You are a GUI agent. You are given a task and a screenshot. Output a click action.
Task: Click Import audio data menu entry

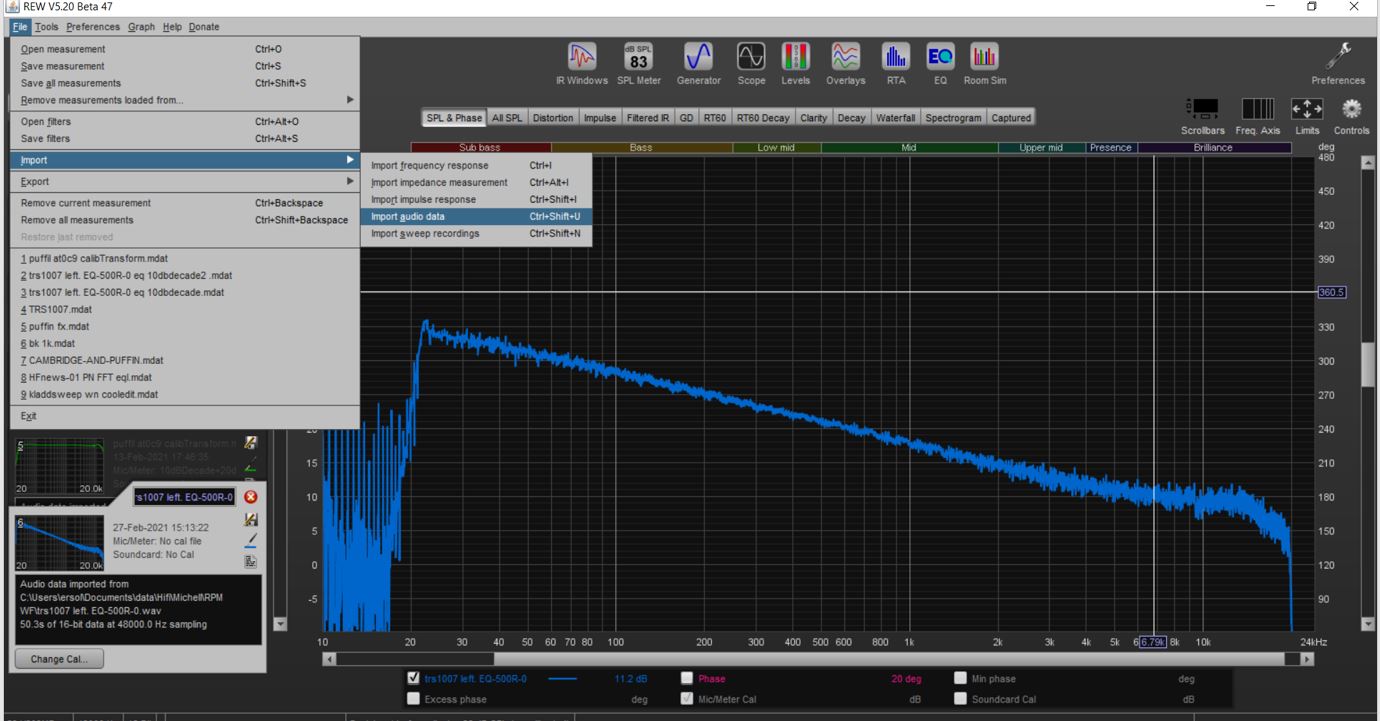[x=476, y=216]
